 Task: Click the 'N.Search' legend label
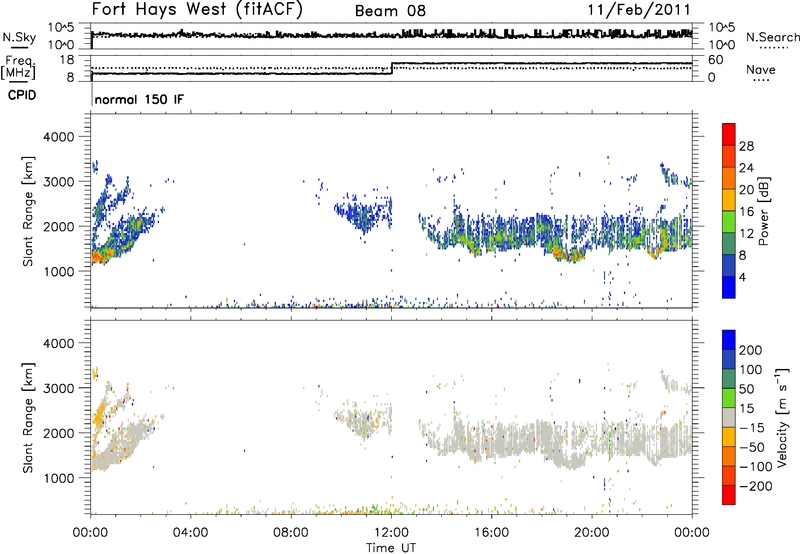tap(772, 37)
